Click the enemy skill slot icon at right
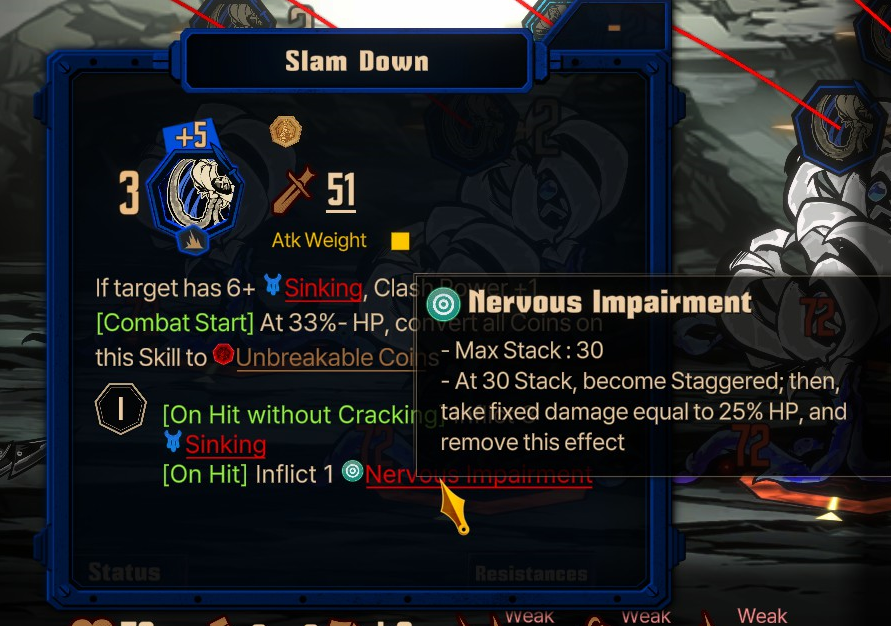Screen dimensions: 891x626 tap(843, 127)
